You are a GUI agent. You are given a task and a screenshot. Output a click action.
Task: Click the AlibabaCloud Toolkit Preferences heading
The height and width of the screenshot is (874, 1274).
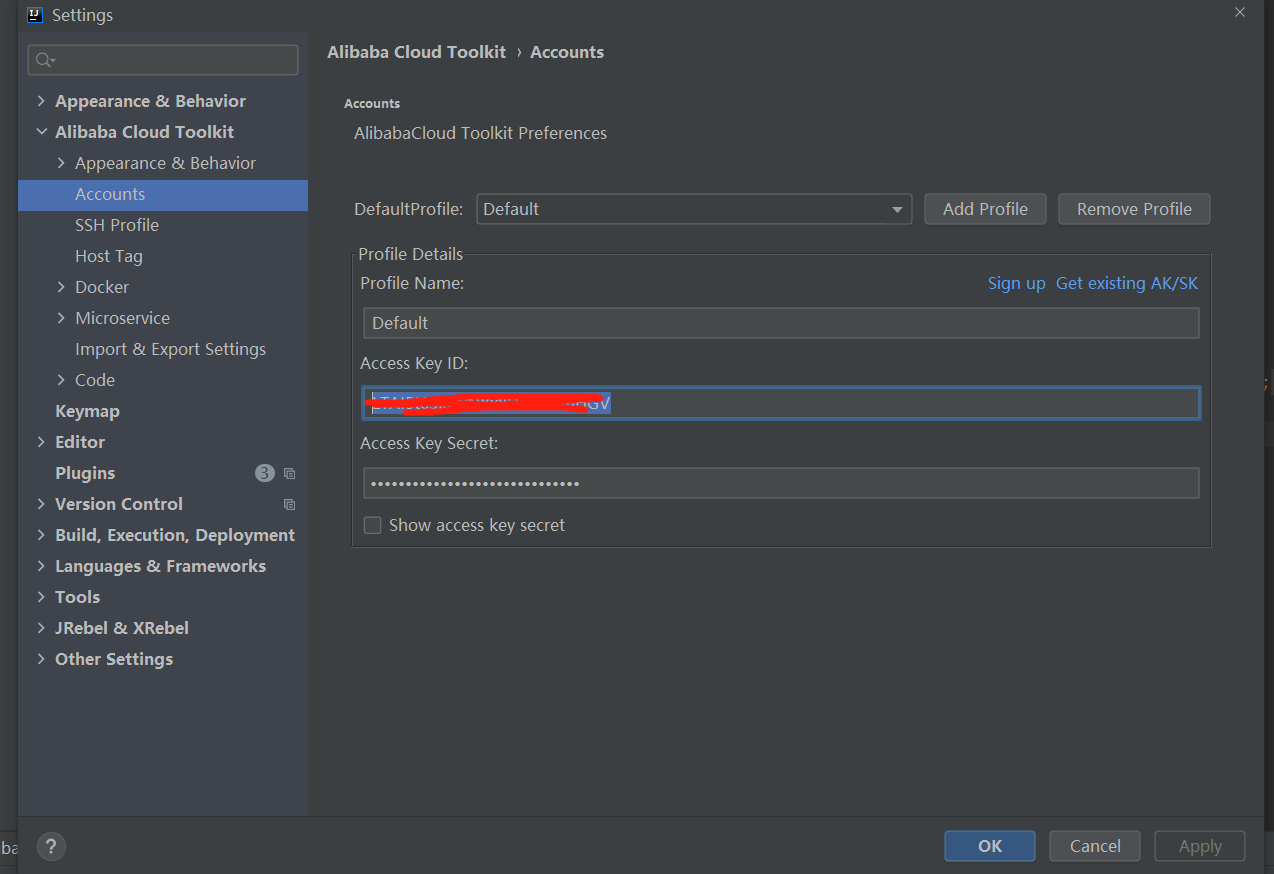click(x=480, y=133)
